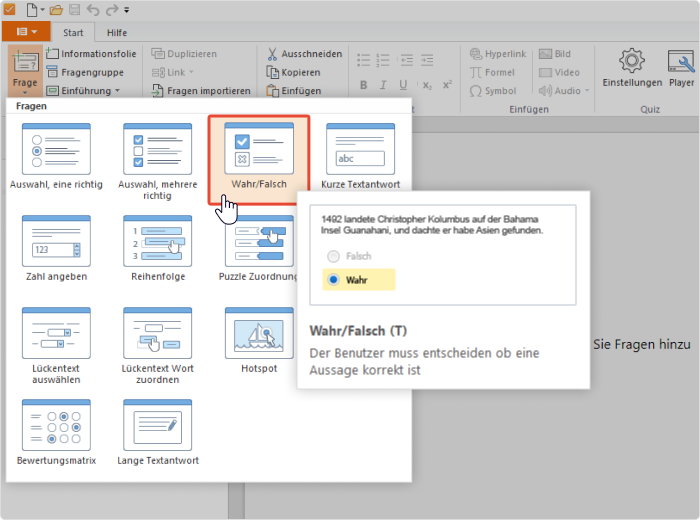
Task: Increase the text indent
Action: tap(427, 60)
